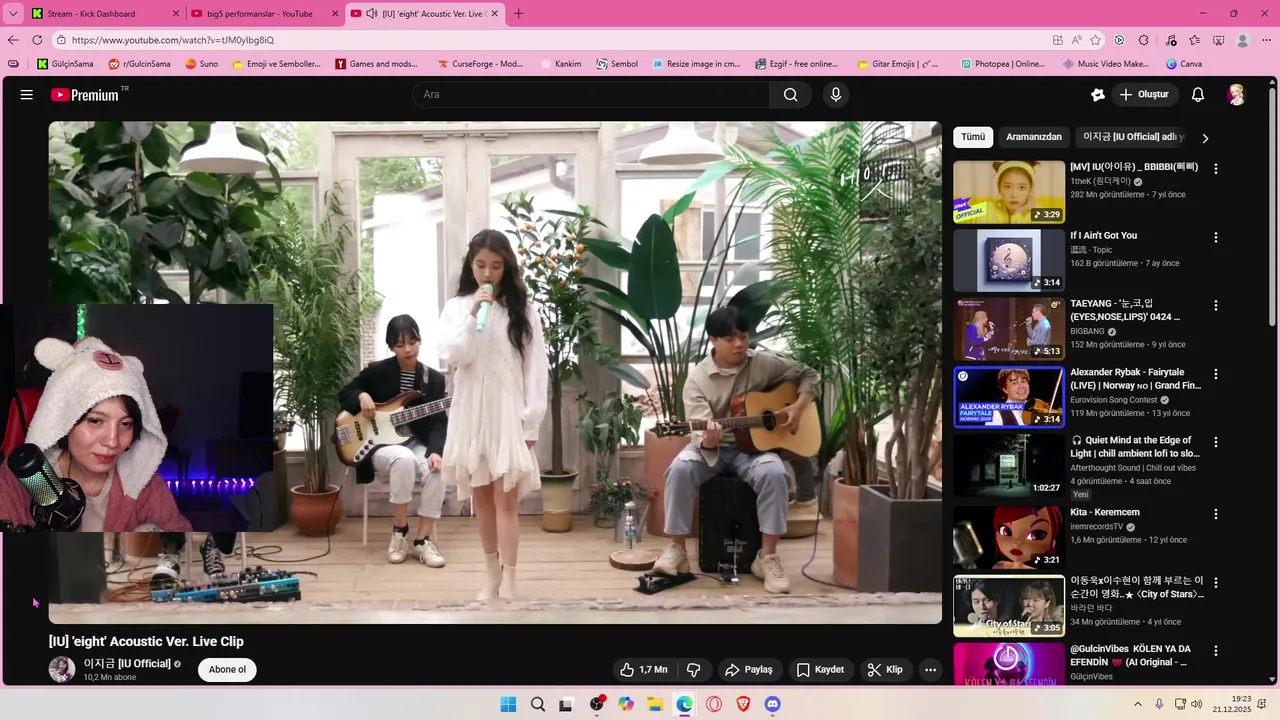Open Canva bookmark
The width and height of the screenshot is (1280, 720).
(x=1184, y=64)
